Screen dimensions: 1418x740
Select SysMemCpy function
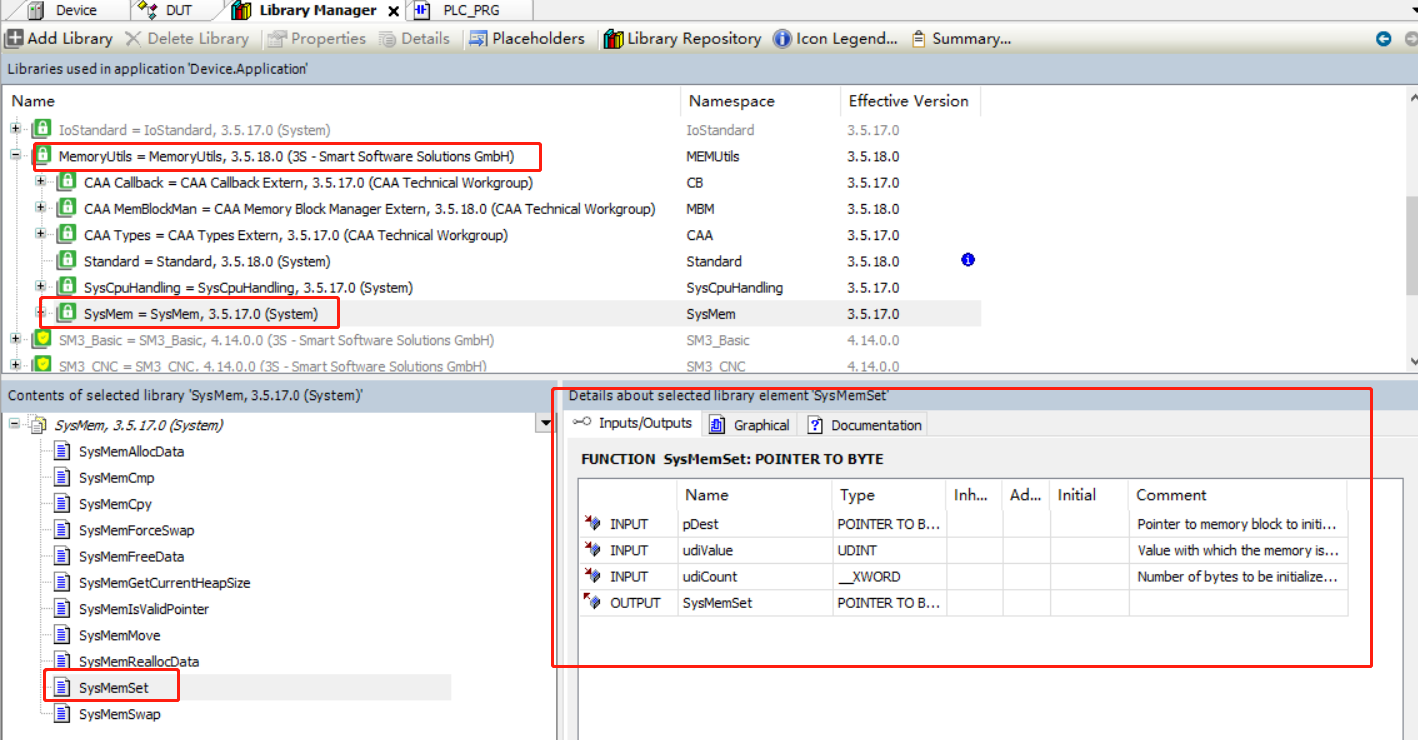point(115,504)
